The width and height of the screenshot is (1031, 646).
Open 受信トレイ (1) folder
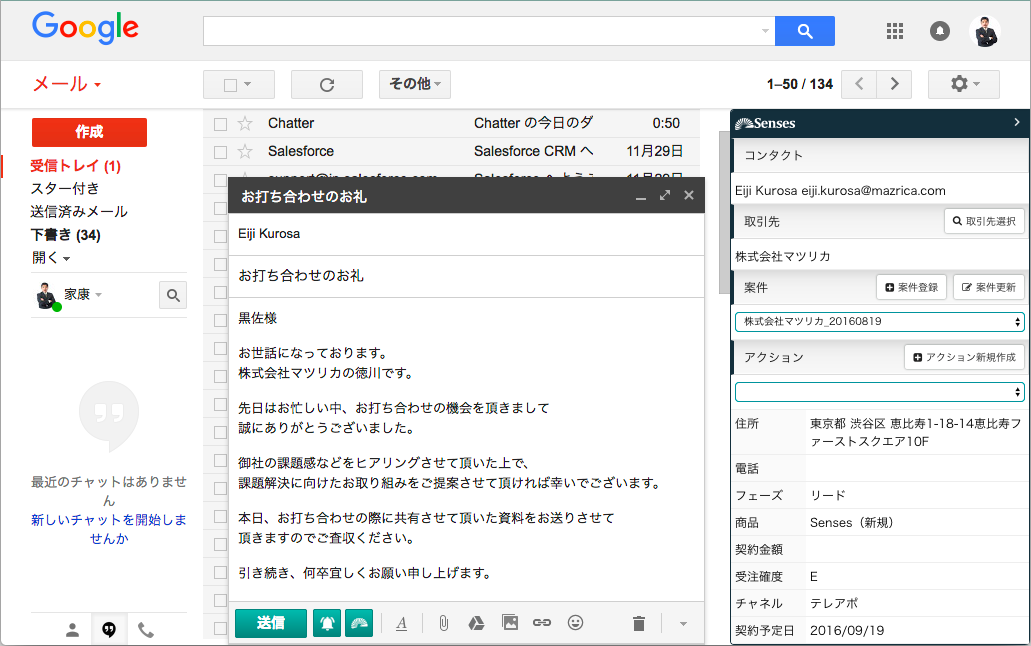pyautogui.click(x=76, y=166)
